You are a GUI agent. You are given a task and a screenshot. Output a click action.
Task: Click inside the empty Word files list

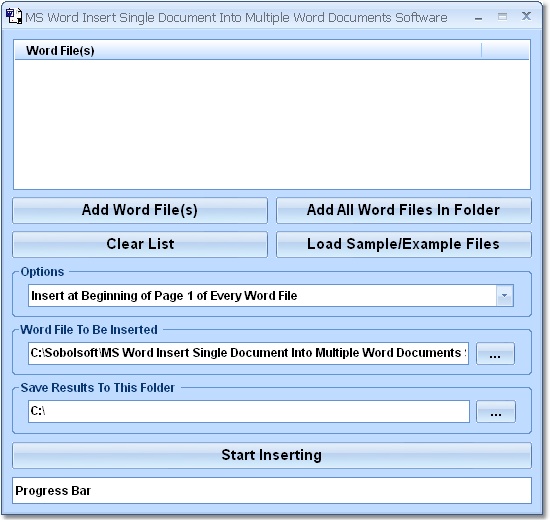pyautogui.click(x=272, y=125)
